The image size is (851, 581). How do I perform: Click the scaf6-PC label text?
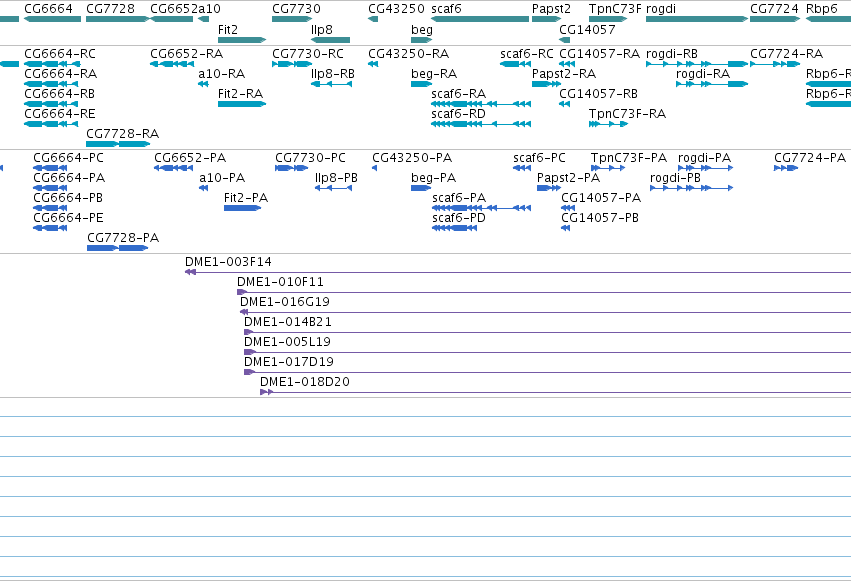coord(539,158)
